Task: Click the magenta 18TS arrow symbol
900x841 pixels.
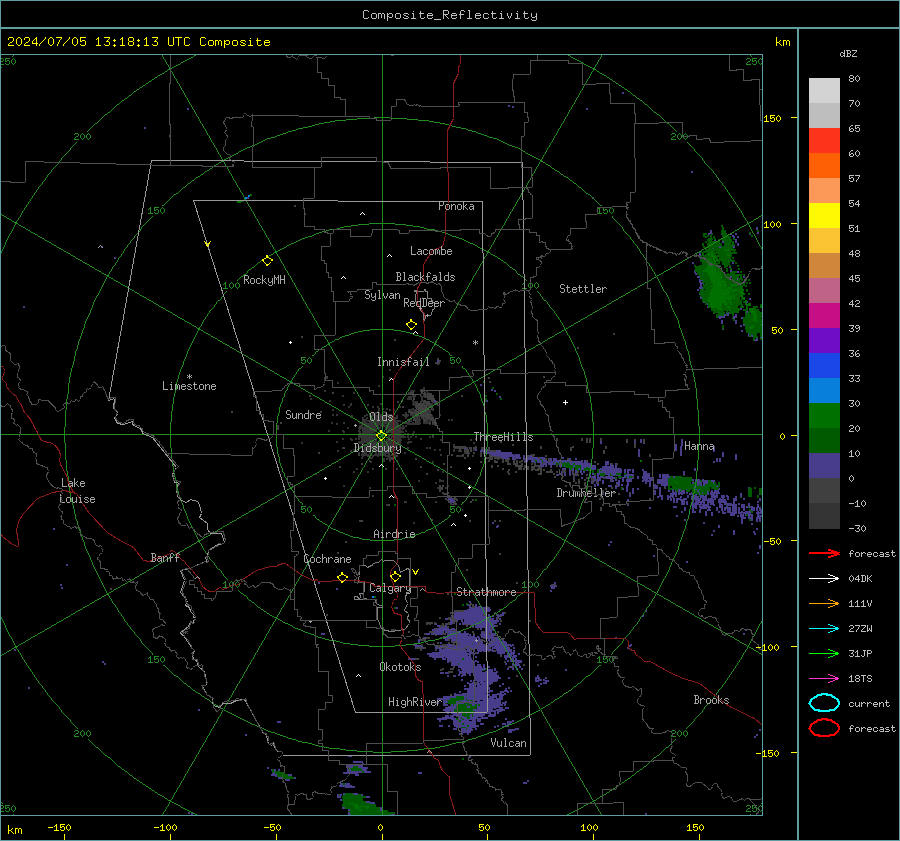Action: (824, 679)
